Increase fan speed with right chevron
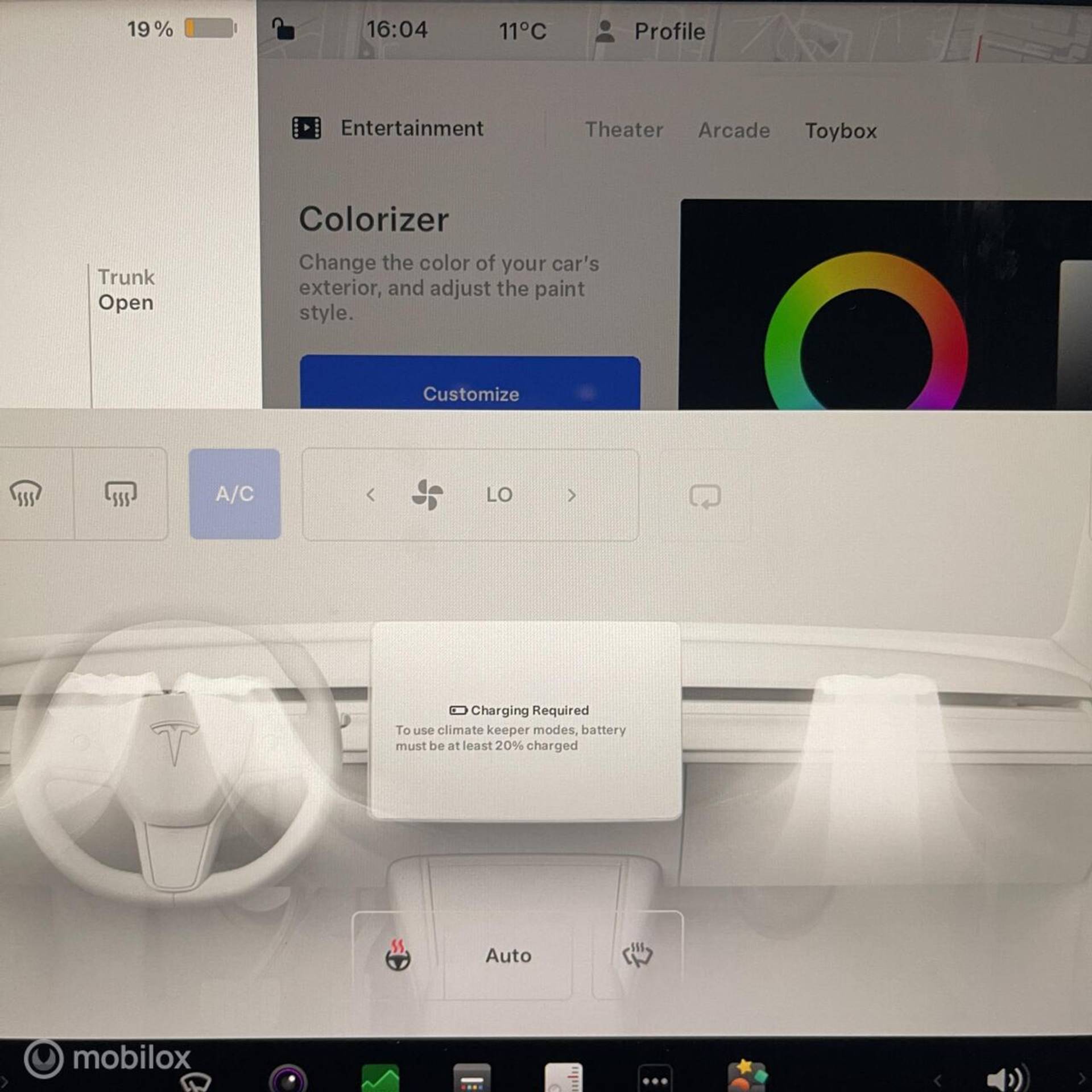Screen dimensions: 1092x1092 pos(572,495)
